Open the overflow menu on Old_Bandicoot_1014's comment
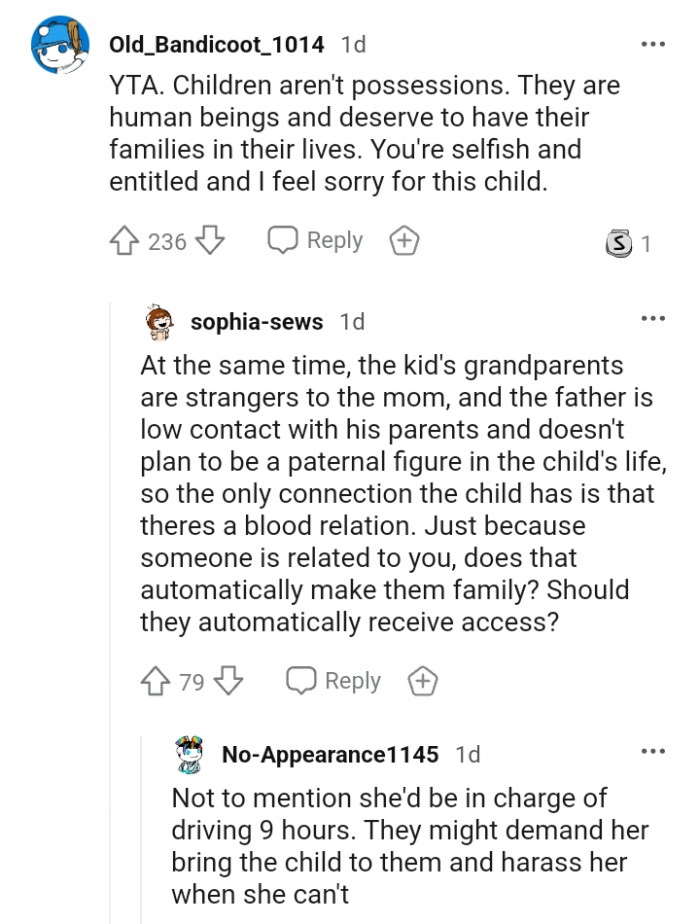700x924 pixels. pos(653,44)
